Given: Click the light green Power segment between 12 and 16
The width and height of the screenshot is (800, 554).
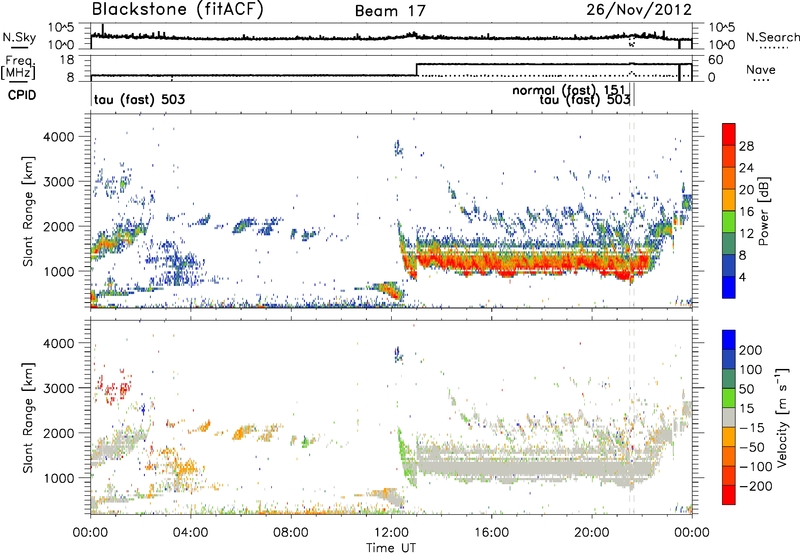Looking at the screenshot, I should [x=729, y=221].
